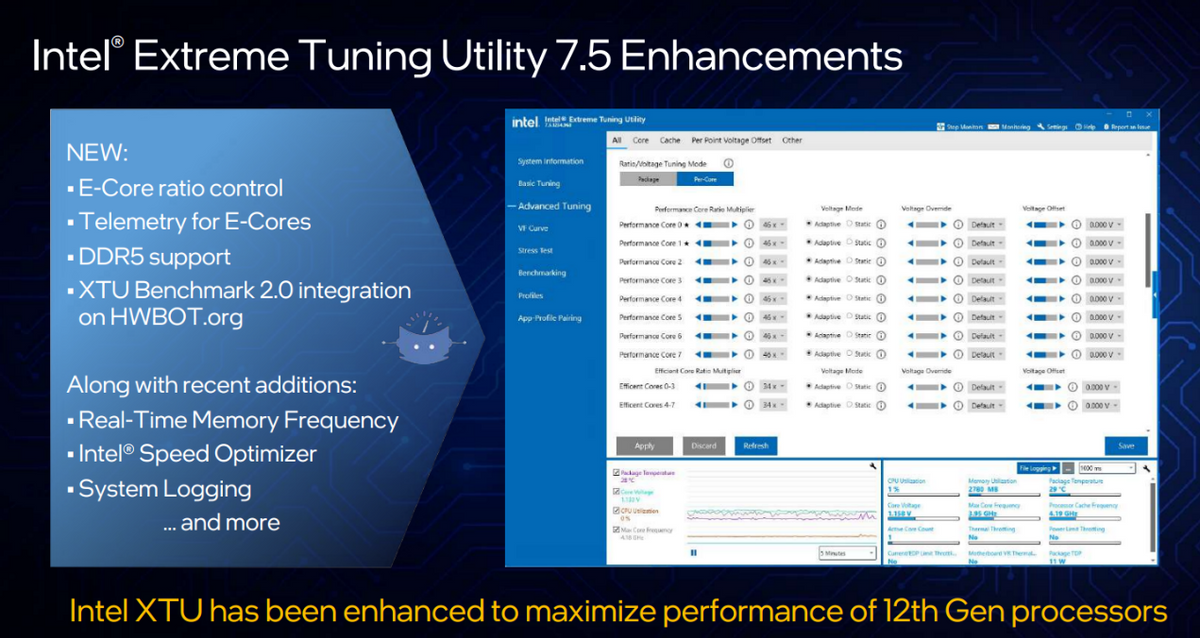The image size is (1200, 638).
Task: Open Performance Core 0 ratio 46x dropdown
Action: (772, 224)
